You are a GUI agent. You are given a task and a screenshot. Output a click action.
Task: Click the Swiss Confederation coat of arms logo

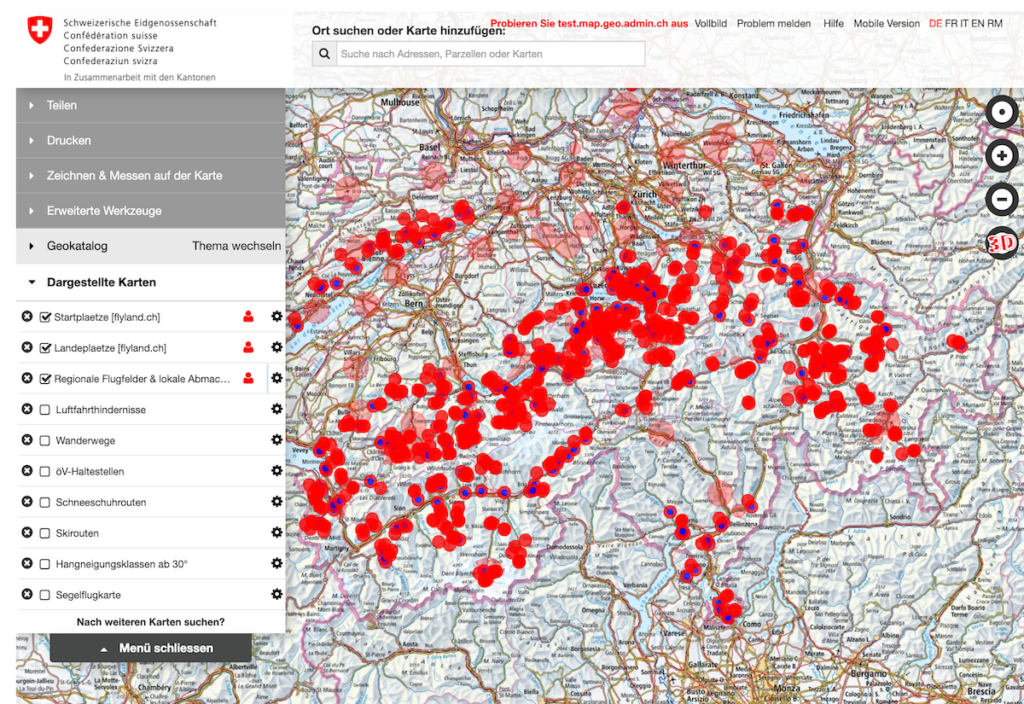coord(40,30)
